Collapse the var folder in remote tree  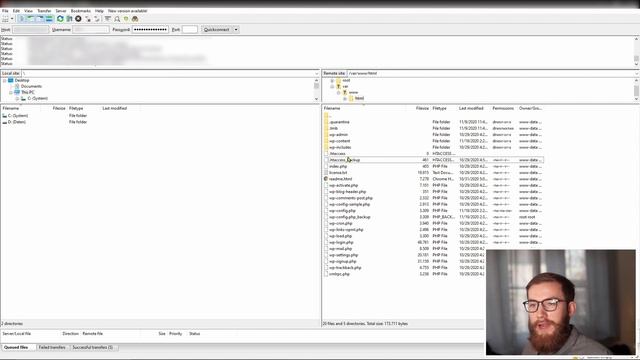coord(332,87)
